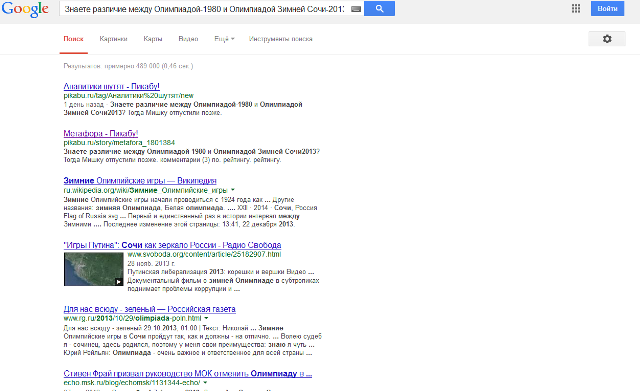Click the Google logo
The image size is (640, 391).
(25, 9)
